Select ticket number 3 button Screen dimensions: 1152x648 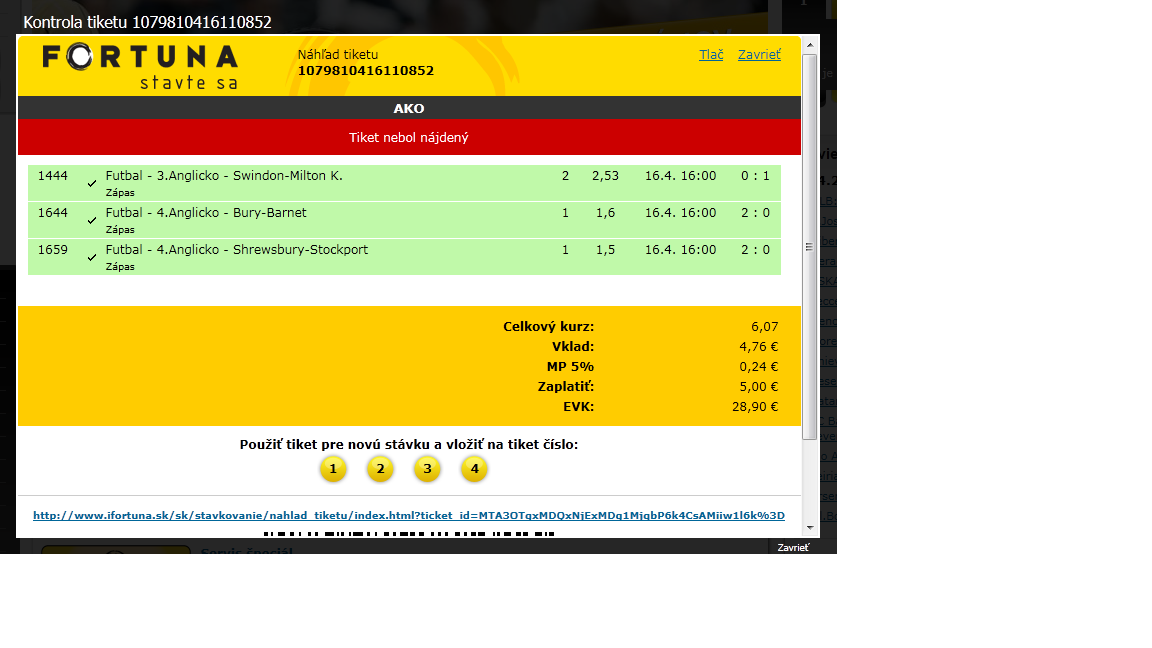coord(427,469)
